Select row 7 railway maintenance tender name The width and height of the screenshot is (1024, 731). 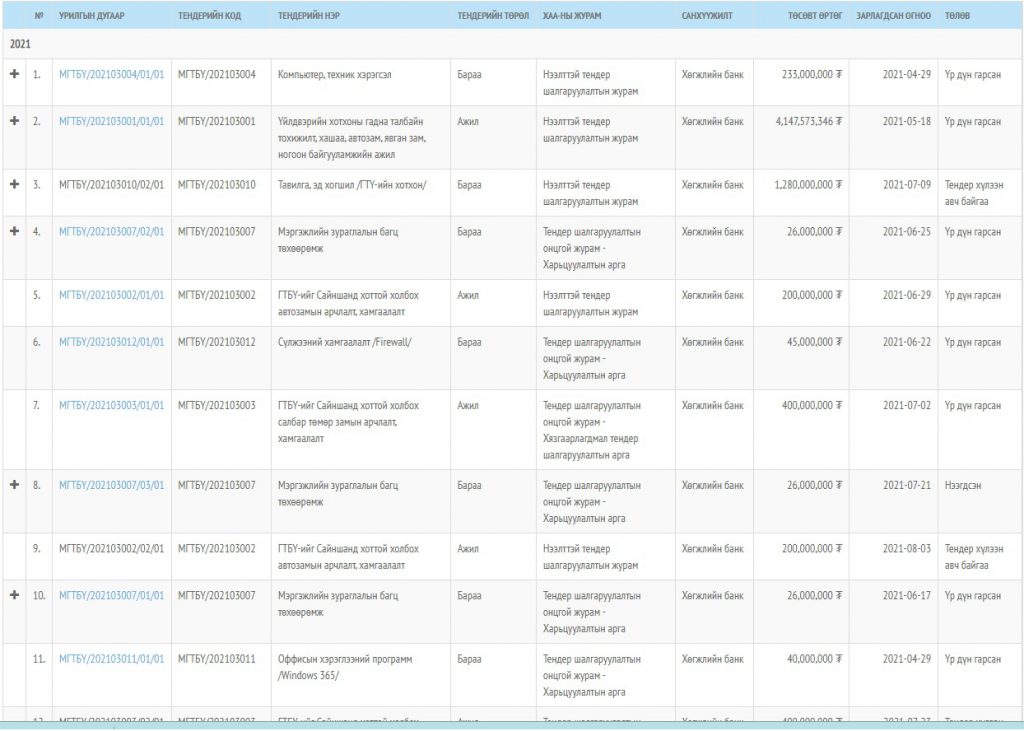(x=349, y=422)
